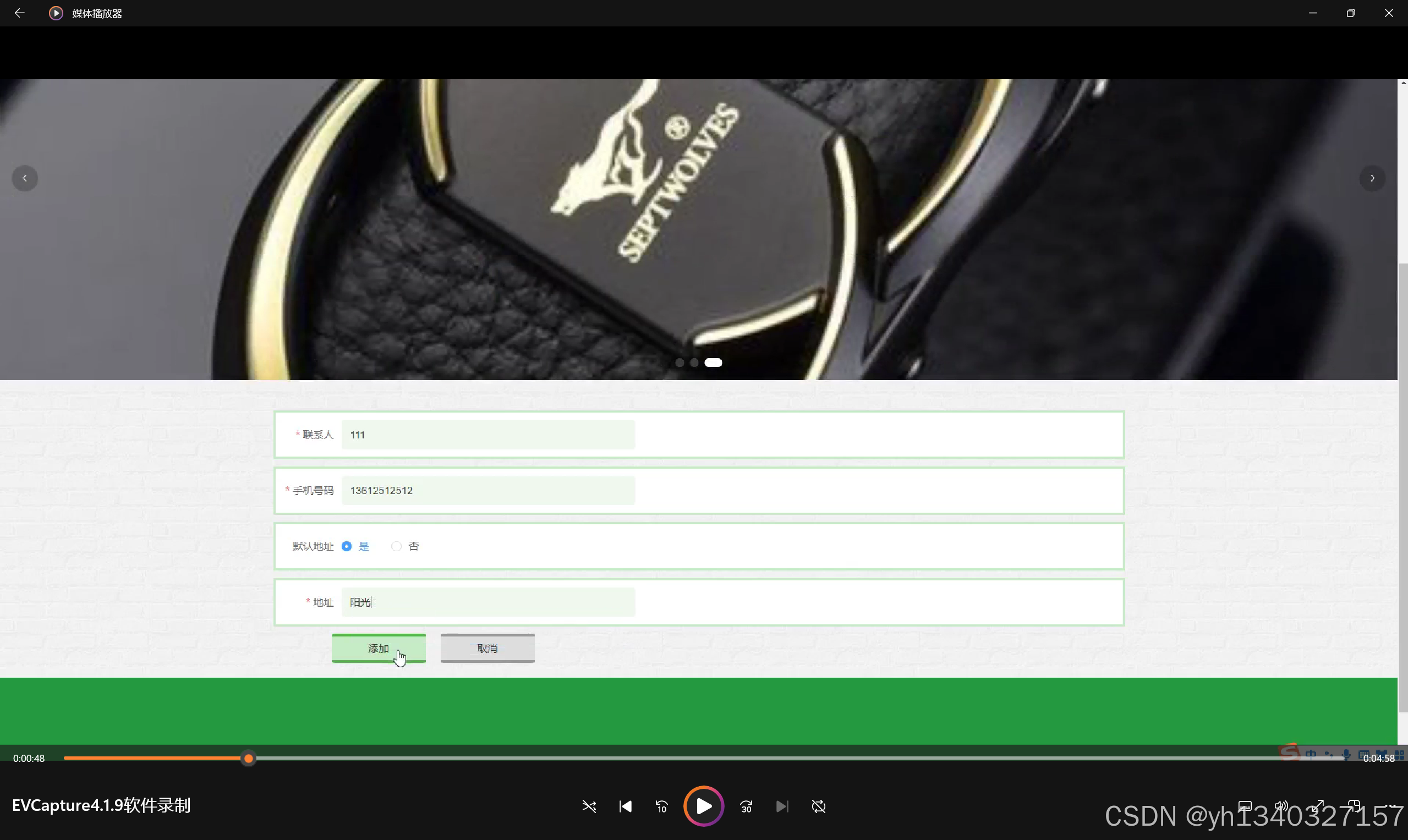This screenshot has height=840, width=1408.
Task: Click the play button
Action: pos(703,806)
